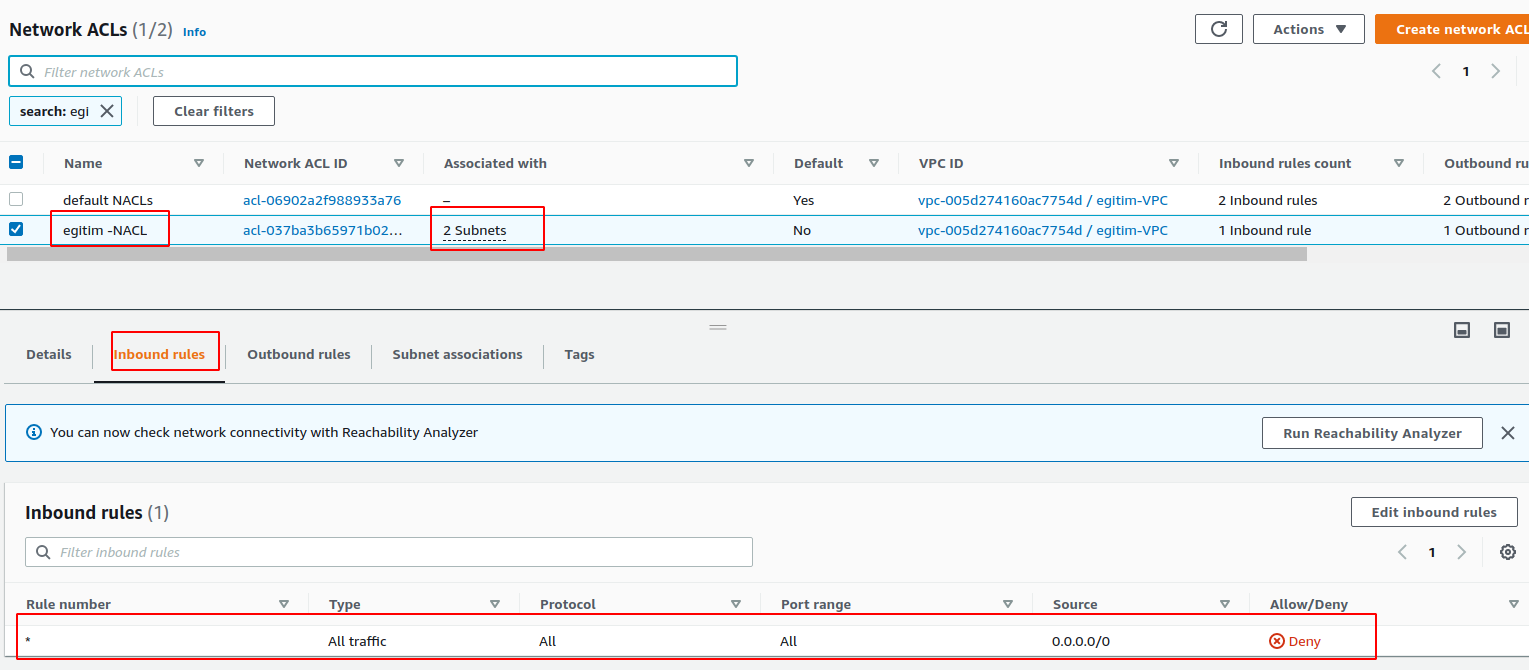
Task: Focus the Filter network ACLs search field
Action: point(373,72)
